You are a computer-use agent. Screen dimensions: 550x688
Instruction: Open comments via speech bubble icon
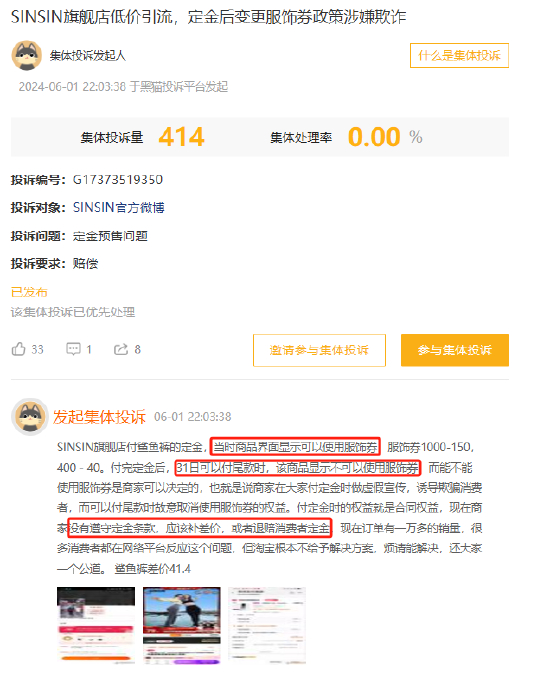(73, 349)
